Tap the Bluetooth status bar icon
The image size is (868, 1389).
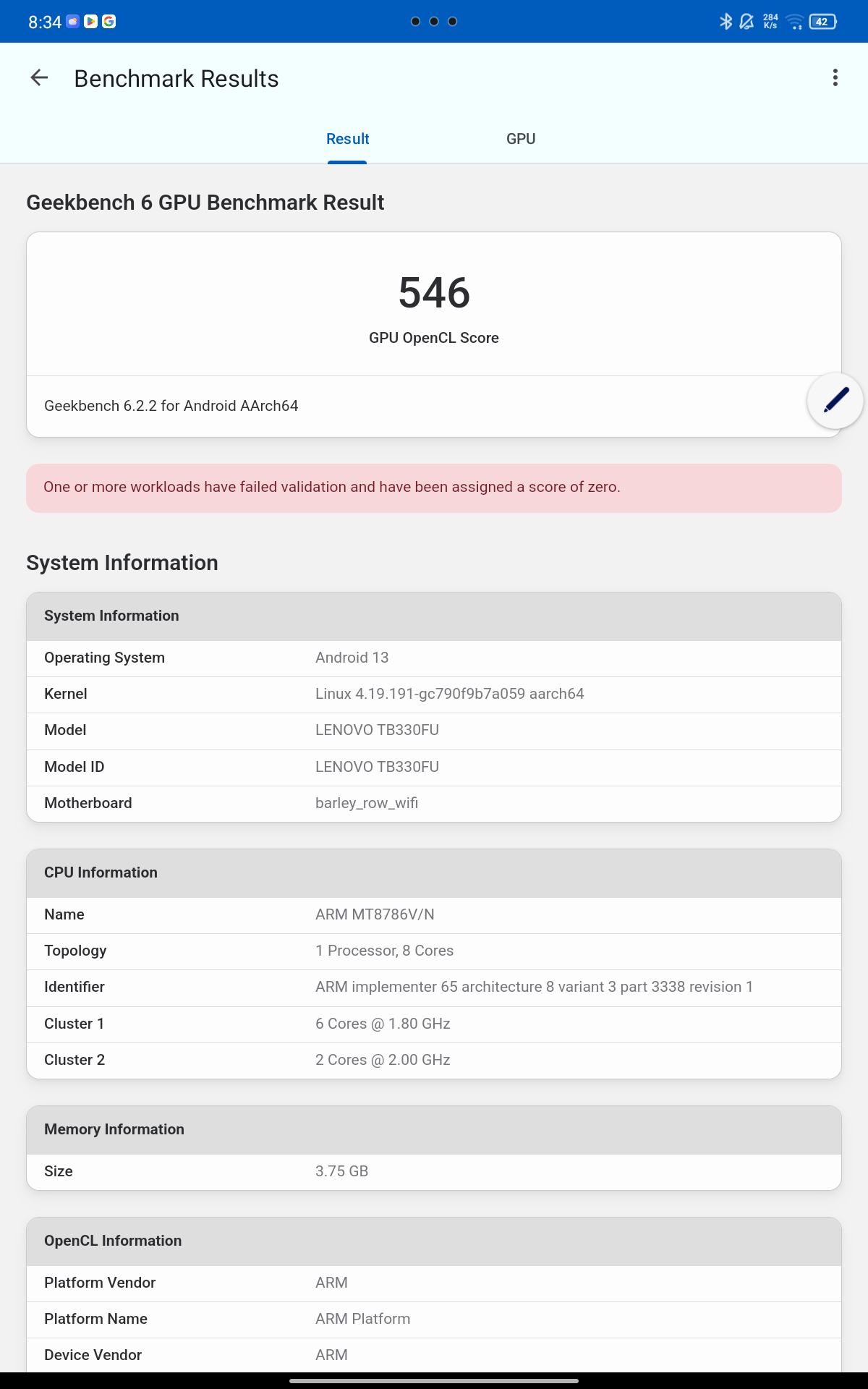click(726, 22)
